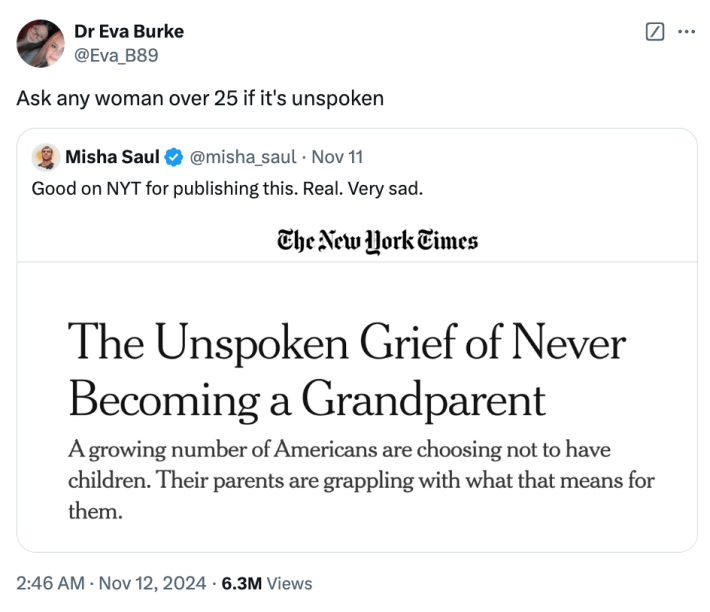Open The New York Times logo
Image resolution: width=710 pixels, height=612 pixels.
377,241
